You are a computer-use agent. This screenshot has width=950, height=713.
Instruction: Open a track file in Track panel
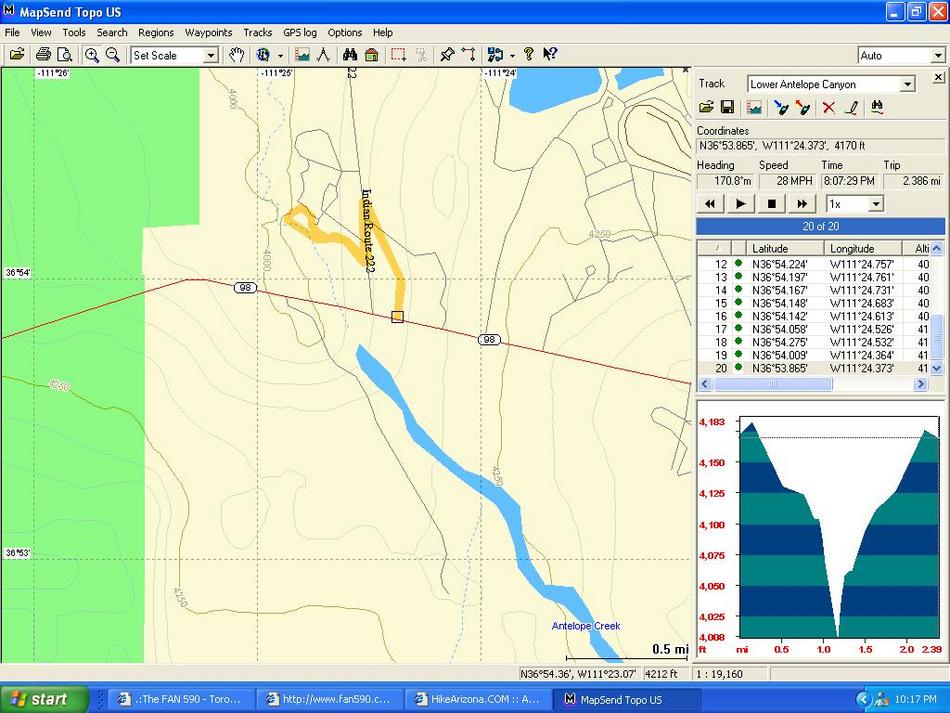point(706,107)
